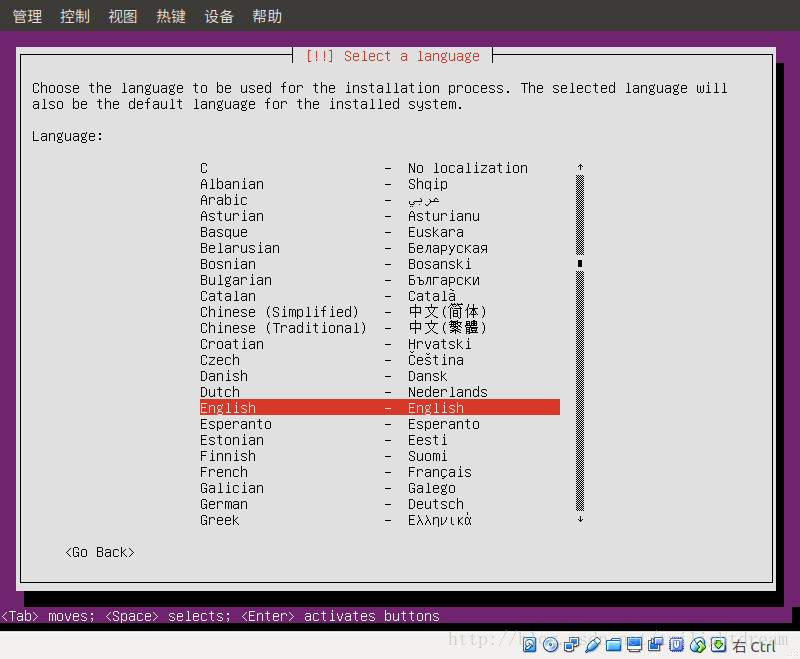Click the scrollbar down arrow

(x=580, y=519)
